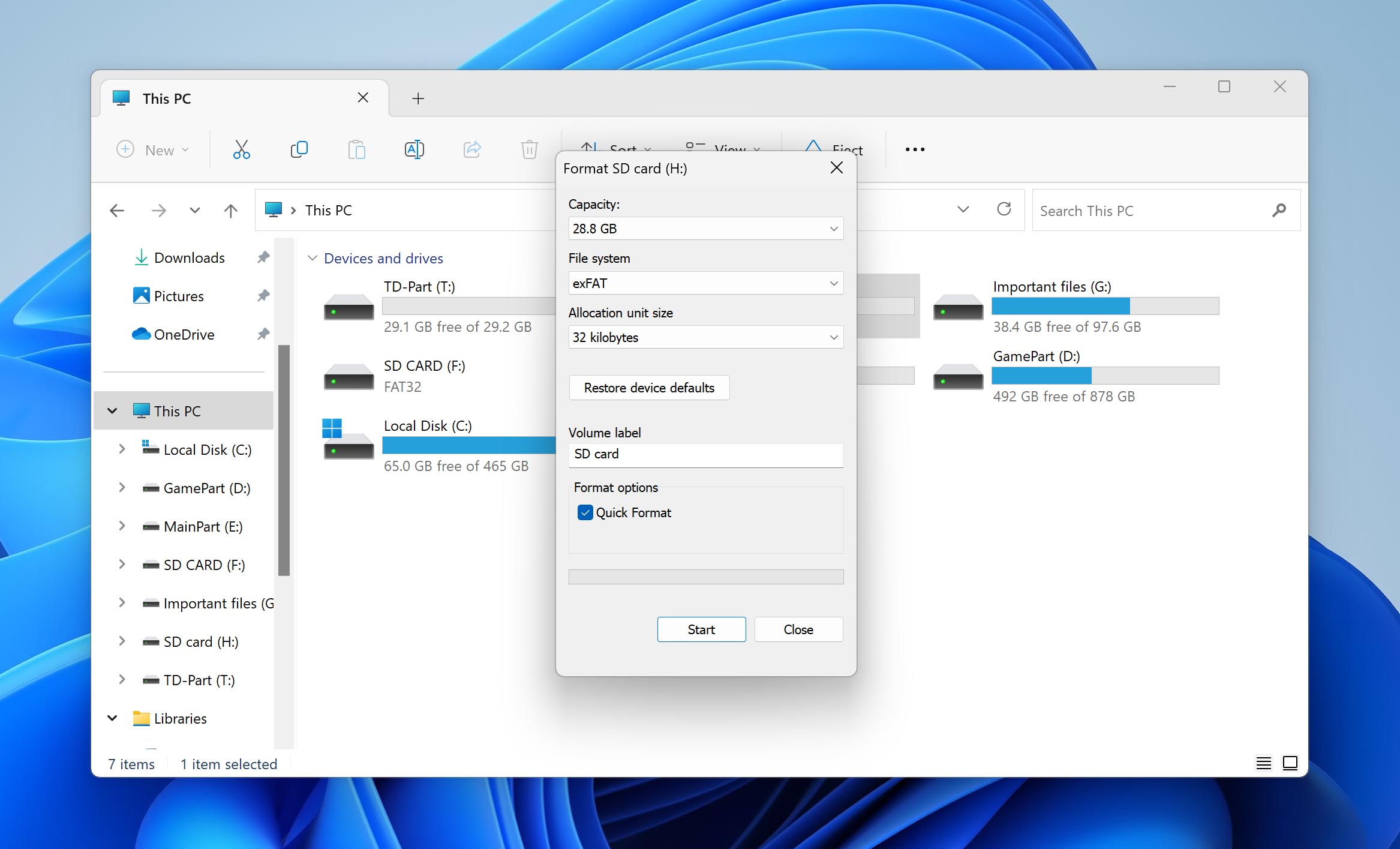1400x849 pixels.
Task: Close the This PC tab
Action: click(x=363, y=98)
